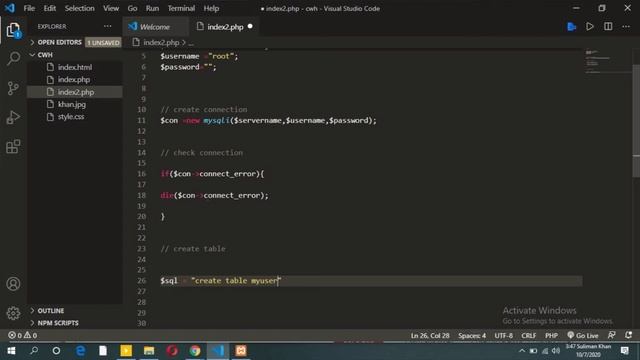Click Ln 26, Col 28 in status bar

click(430, 335)
